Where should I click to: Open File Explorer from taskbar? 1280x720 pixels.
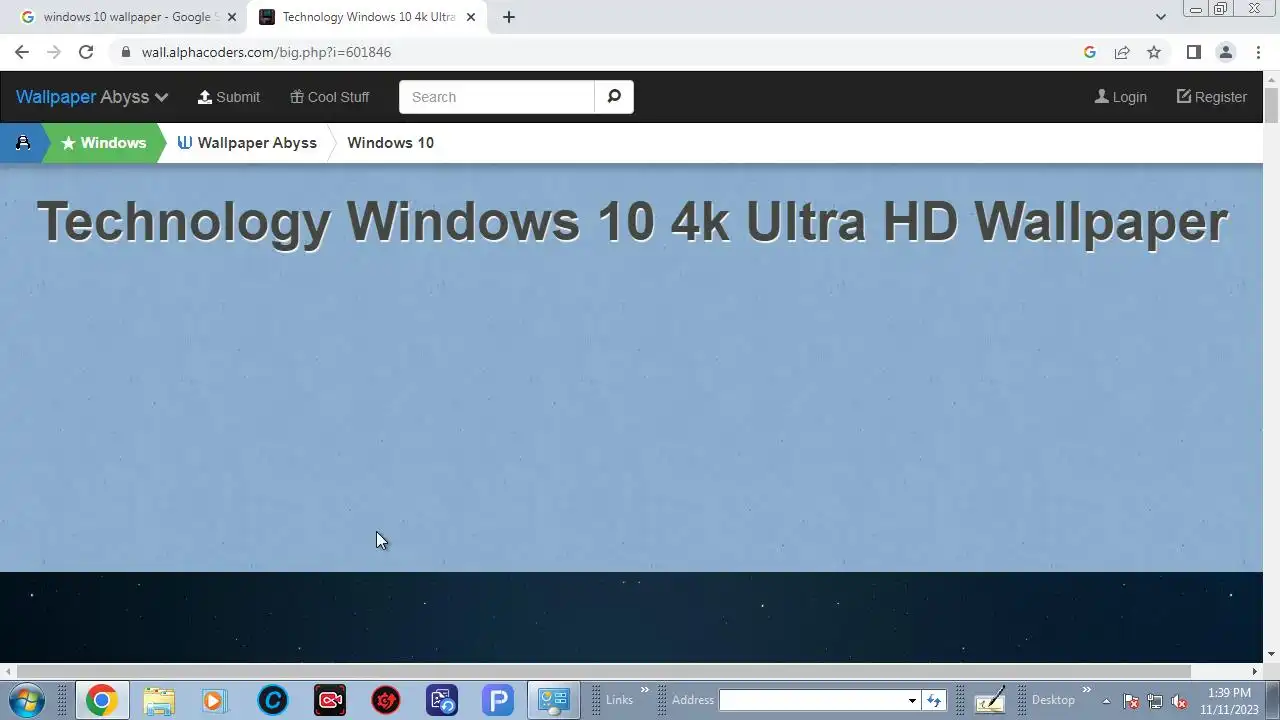(x=158, y=700)
